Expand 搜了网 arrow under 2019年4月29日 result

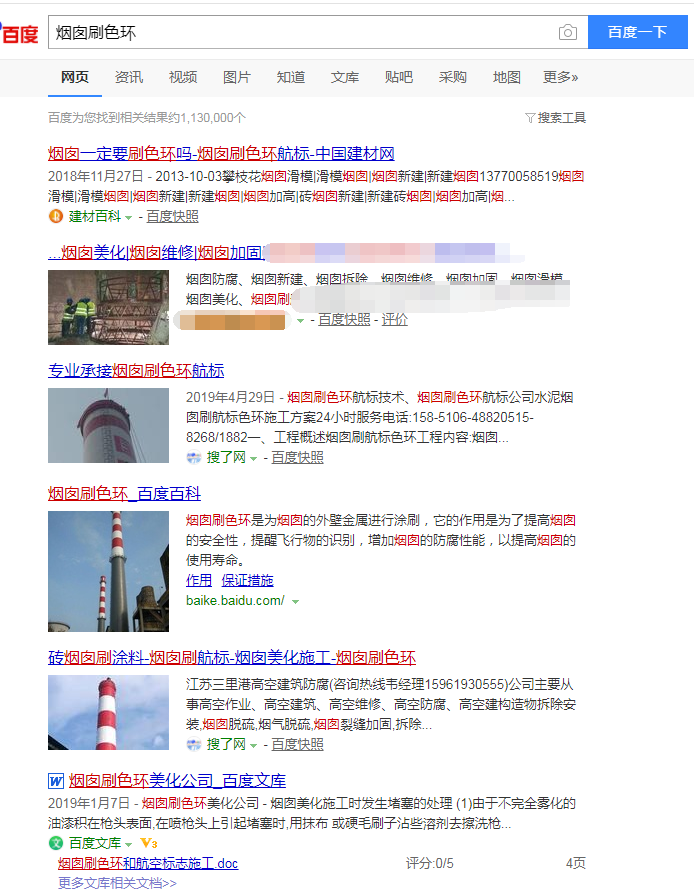pos(253,459)
